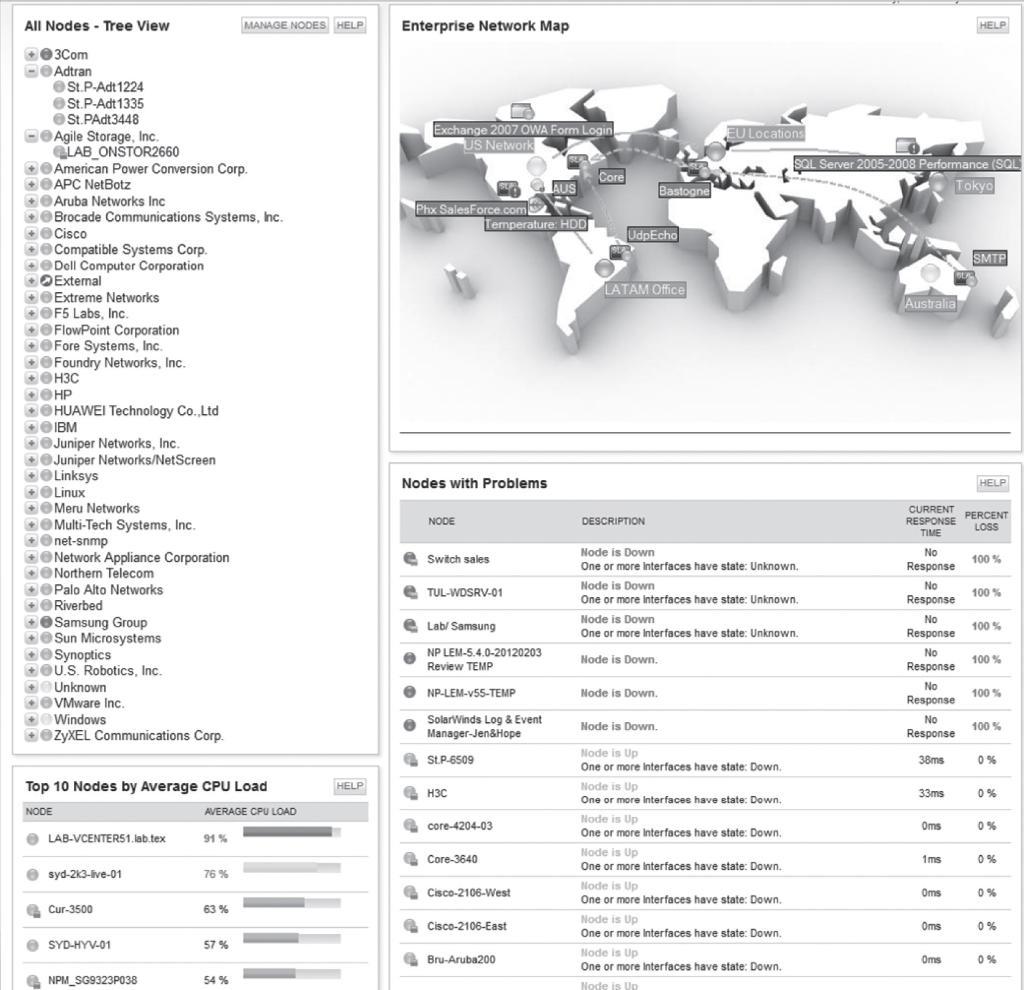
Task: Click the St.P-6509 node status icon
Action: pos(410,759)
